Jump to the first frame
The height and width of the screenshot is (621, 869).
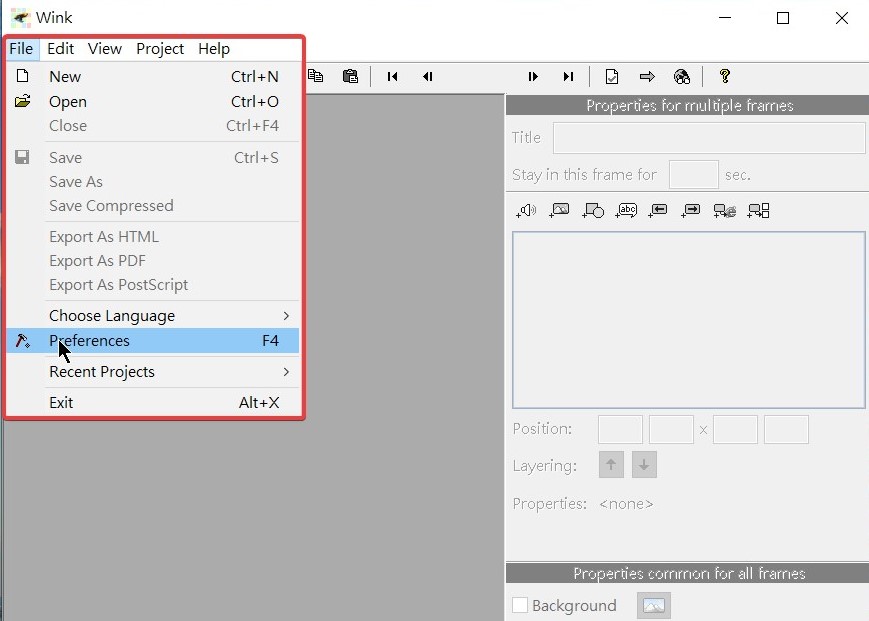pos(392,76)
